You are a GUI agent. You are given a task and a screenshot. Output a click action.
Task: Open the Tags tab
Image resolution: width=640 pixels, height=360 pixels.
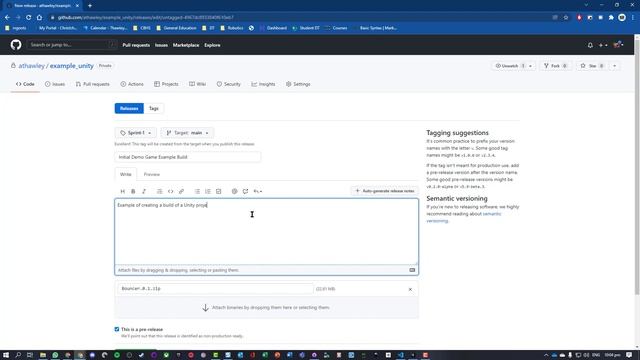[153, 108]
